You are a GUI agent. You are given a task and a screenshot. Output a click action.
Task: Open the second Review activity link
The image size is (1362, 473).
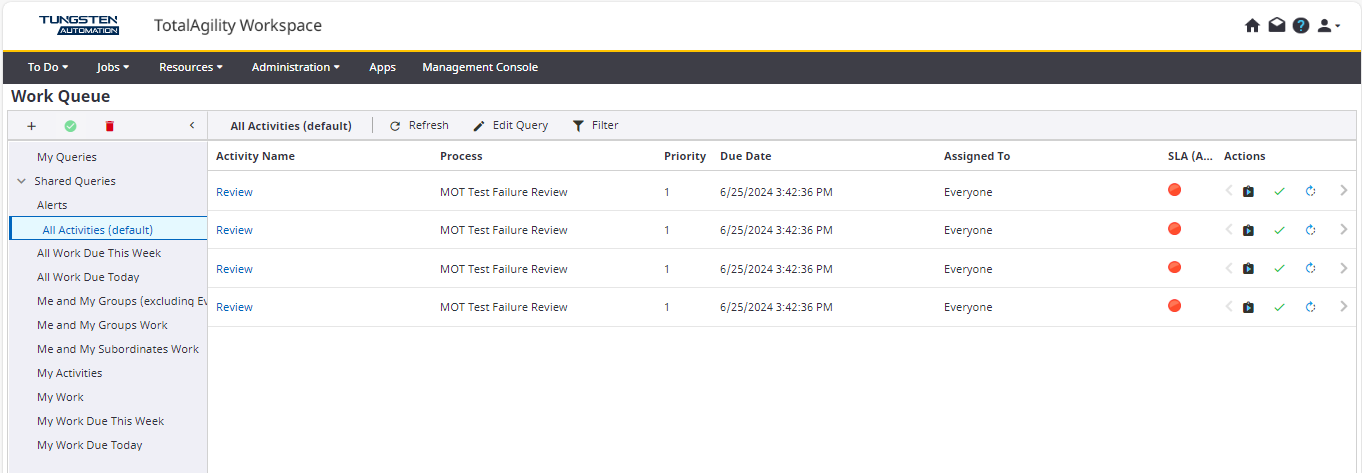(234, 230)
